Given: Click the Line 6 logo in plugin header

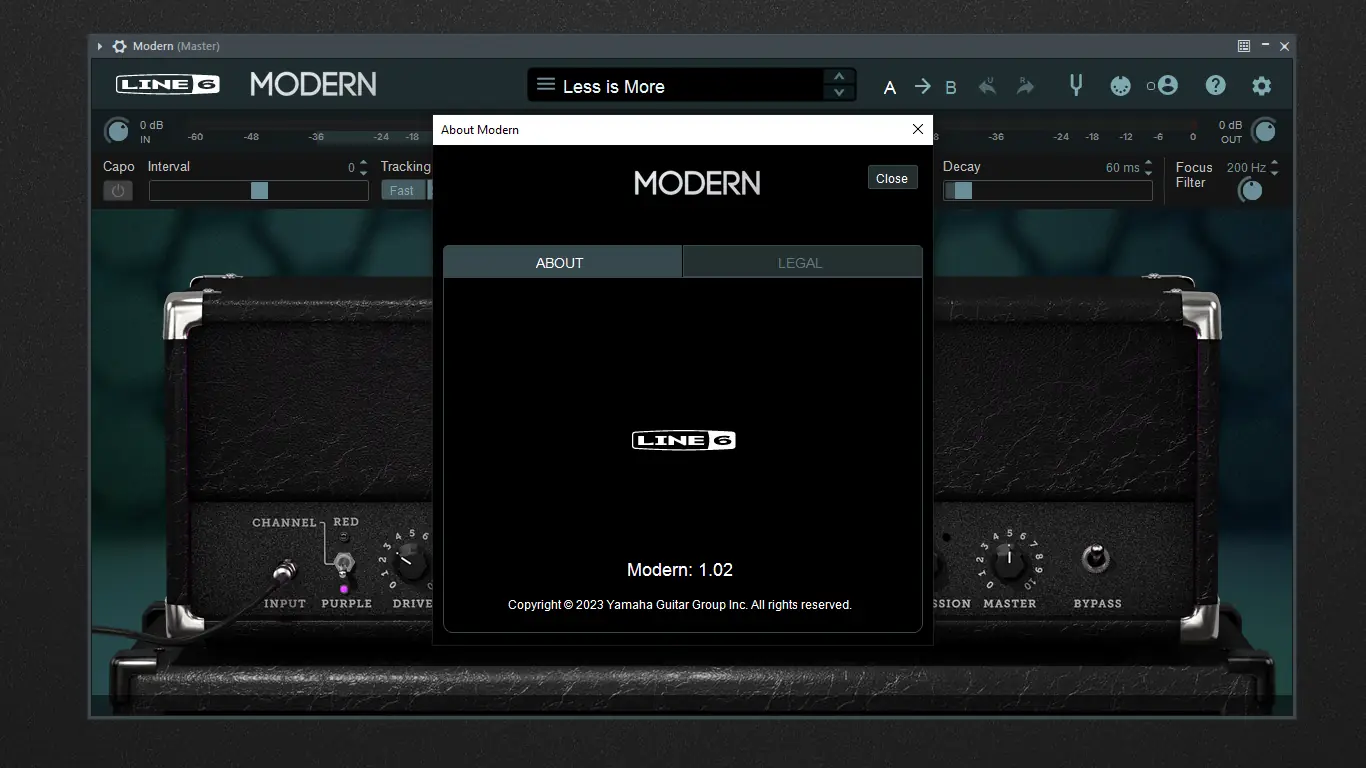Looking at the screenshot, I should [x=168, y=85].
